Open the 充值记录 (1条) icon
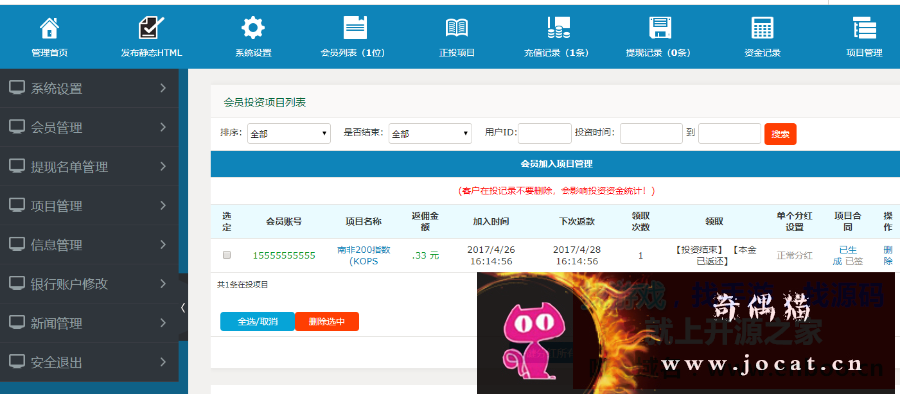 (x=558, y=28)
